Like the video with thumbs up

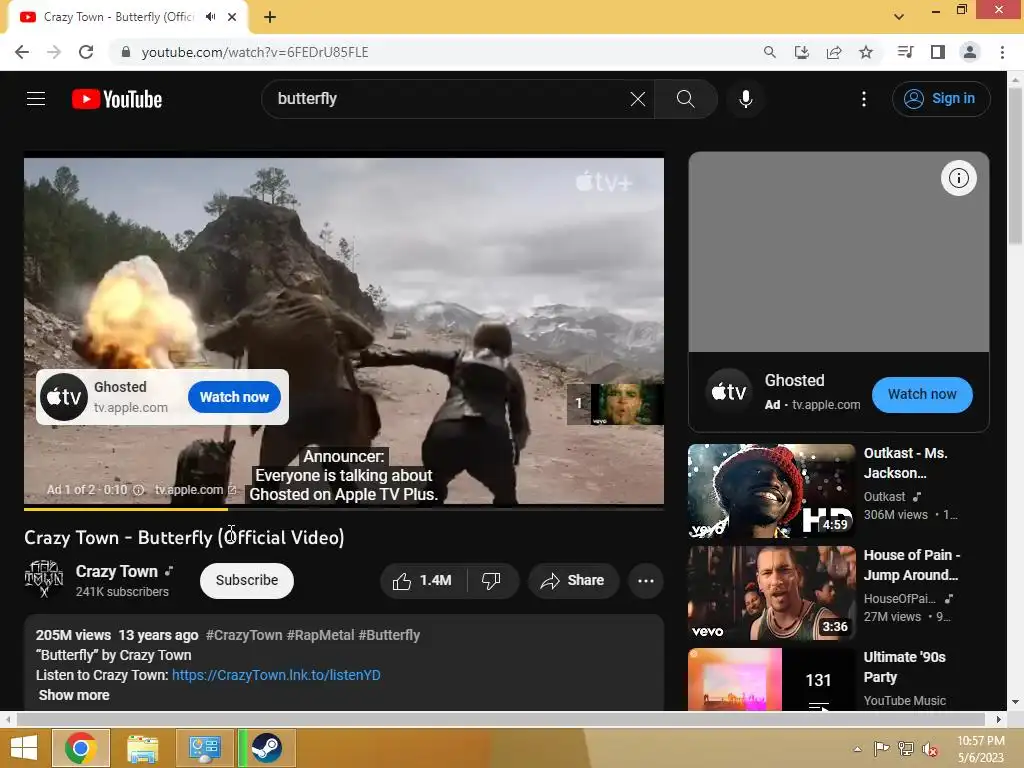423,581
